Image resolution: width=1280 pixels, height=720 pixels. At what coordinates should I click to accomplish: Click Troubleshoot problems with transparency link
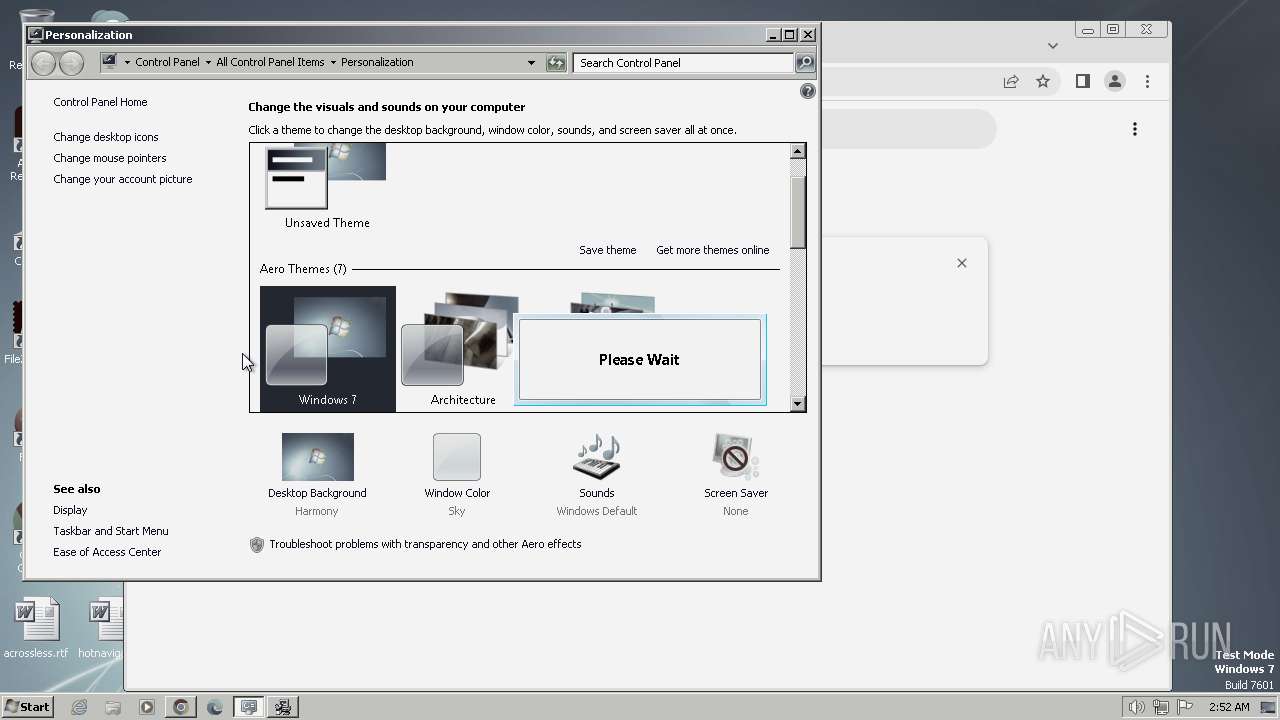(x=425, y=544)
